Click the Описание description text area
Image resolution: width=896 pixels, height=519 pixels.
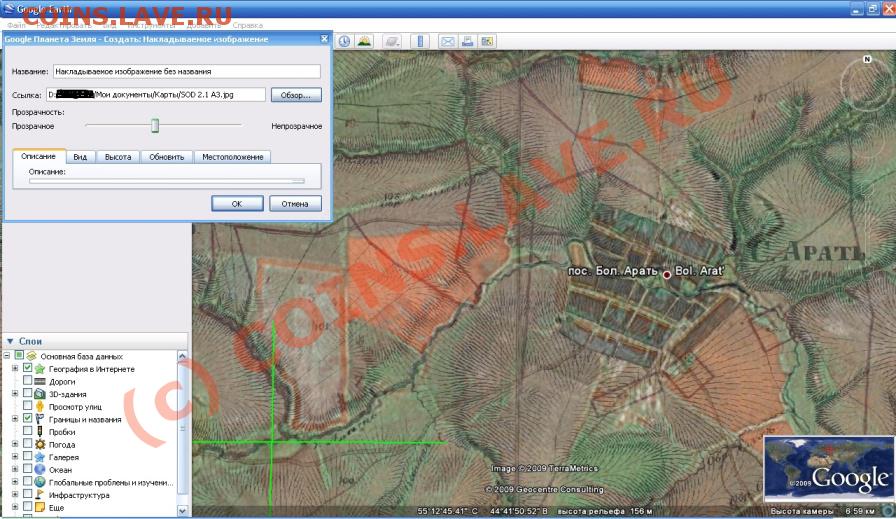(167, 181)
